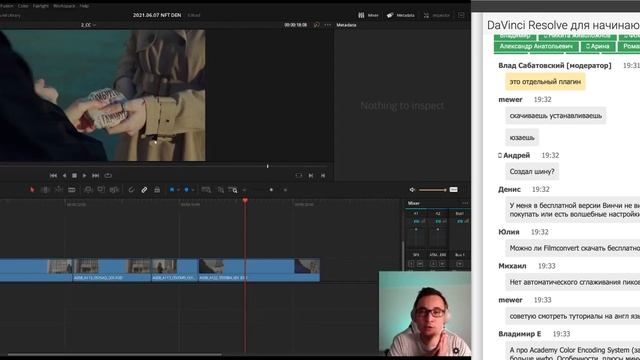
Task: Click the Bus1 channel EQ button in Mixer
Action: [460, 221]
